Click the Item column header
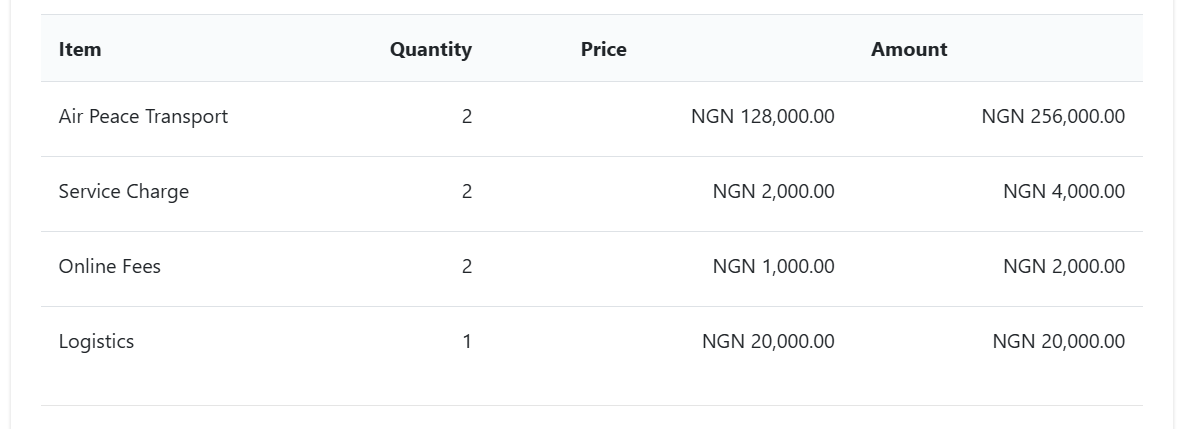The height and width of the screenshot is (429, 1189). (80, 49)
